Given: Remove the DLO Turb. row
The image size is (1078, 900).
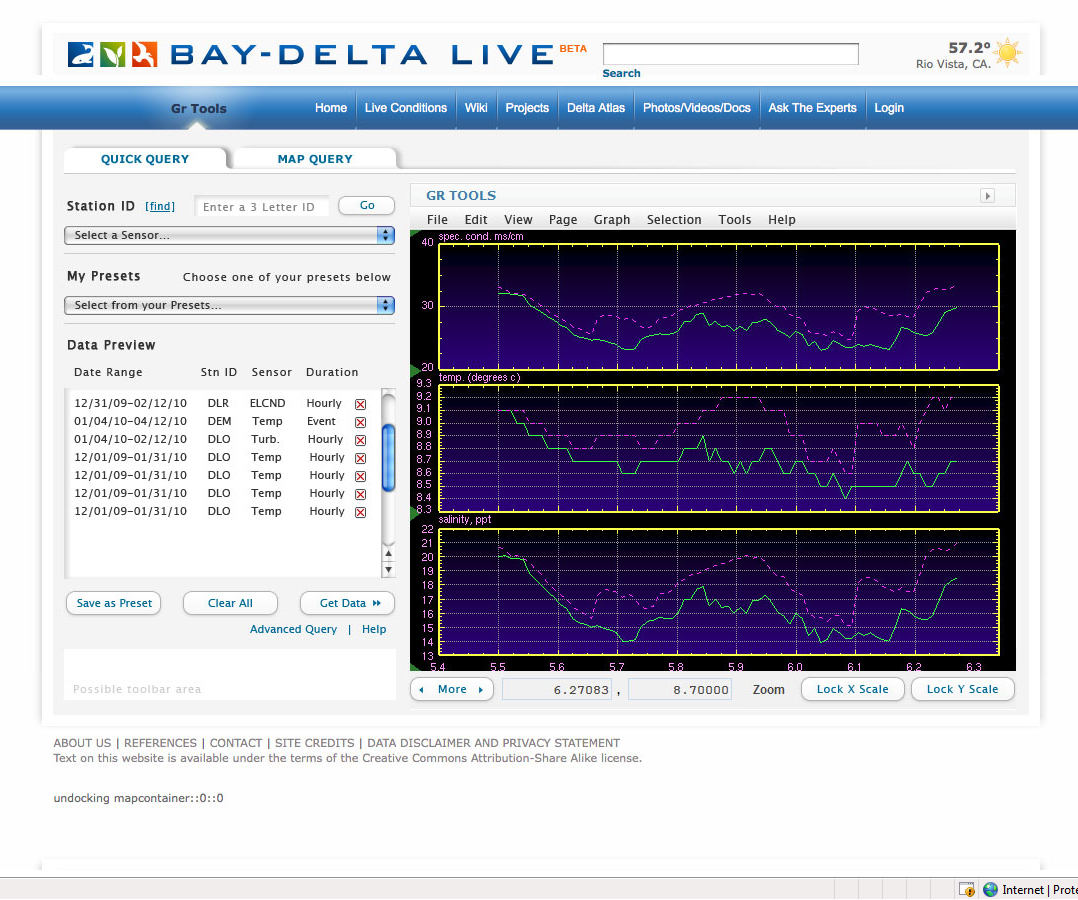Looking at the screenshot, I should click(x=360, y=440).
